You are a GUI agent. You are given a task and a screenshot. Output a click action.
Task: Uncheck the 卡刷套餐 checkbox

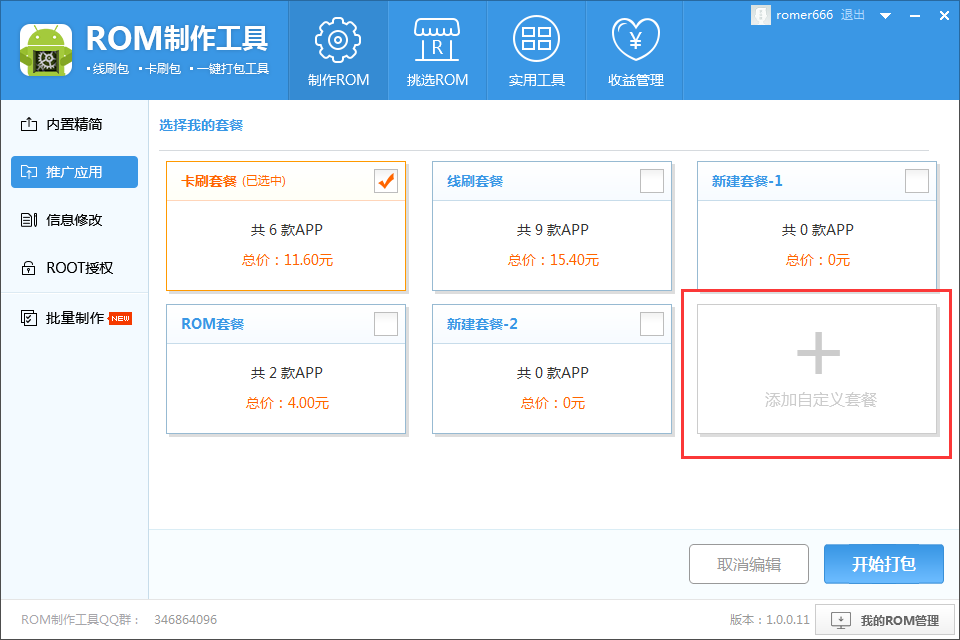tap(385, 181)
